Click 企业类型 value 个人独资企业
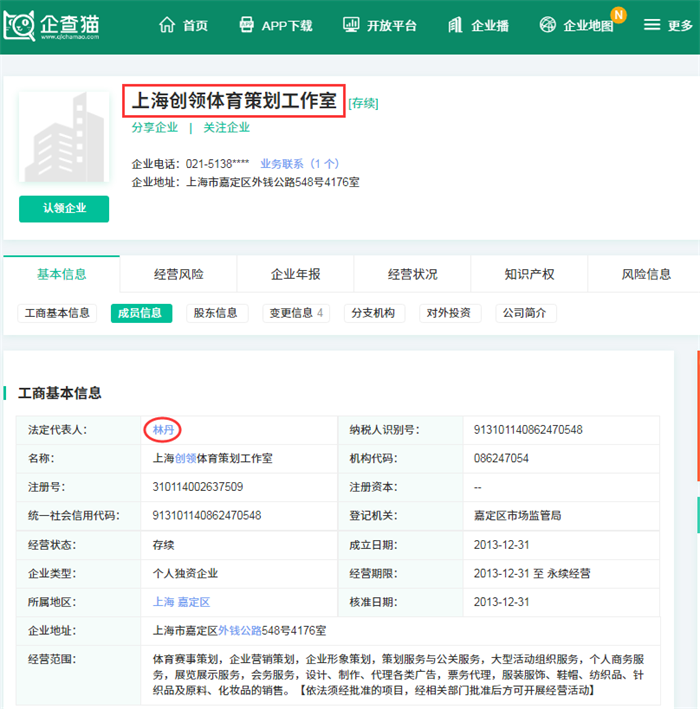The image size is (700, 709). click(x=185, y=573)
